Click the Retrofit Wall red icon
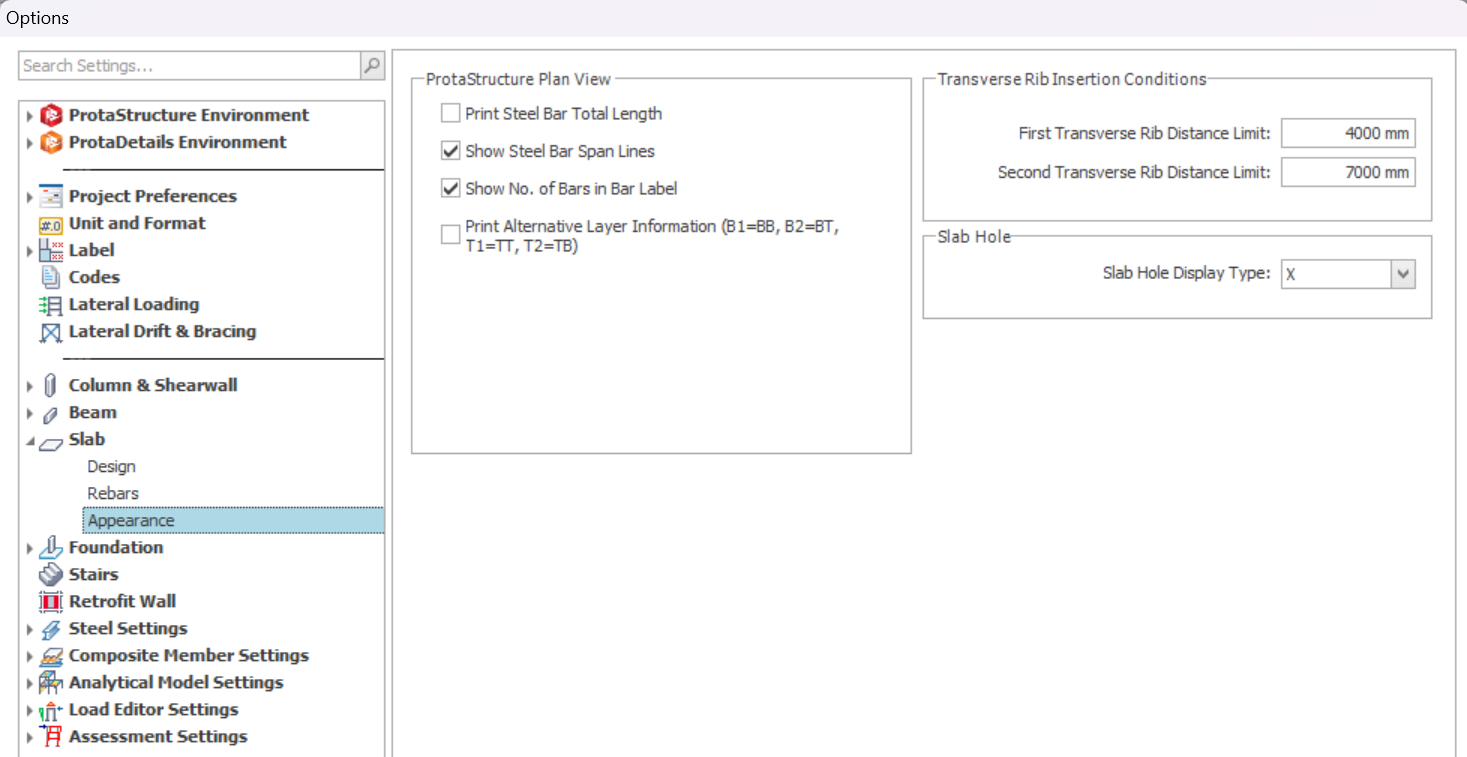This screenshot has height=757, width=1467. (x=51, y=602)
